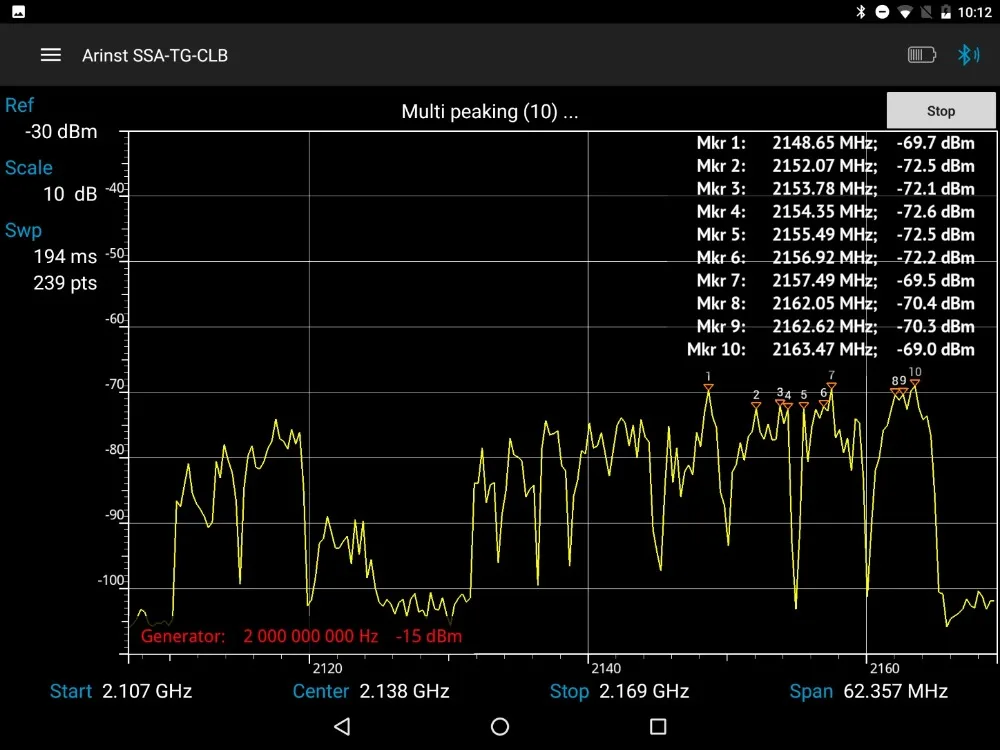Open the Scale setting
The image size is (1000, 750).
pos(29,168)
